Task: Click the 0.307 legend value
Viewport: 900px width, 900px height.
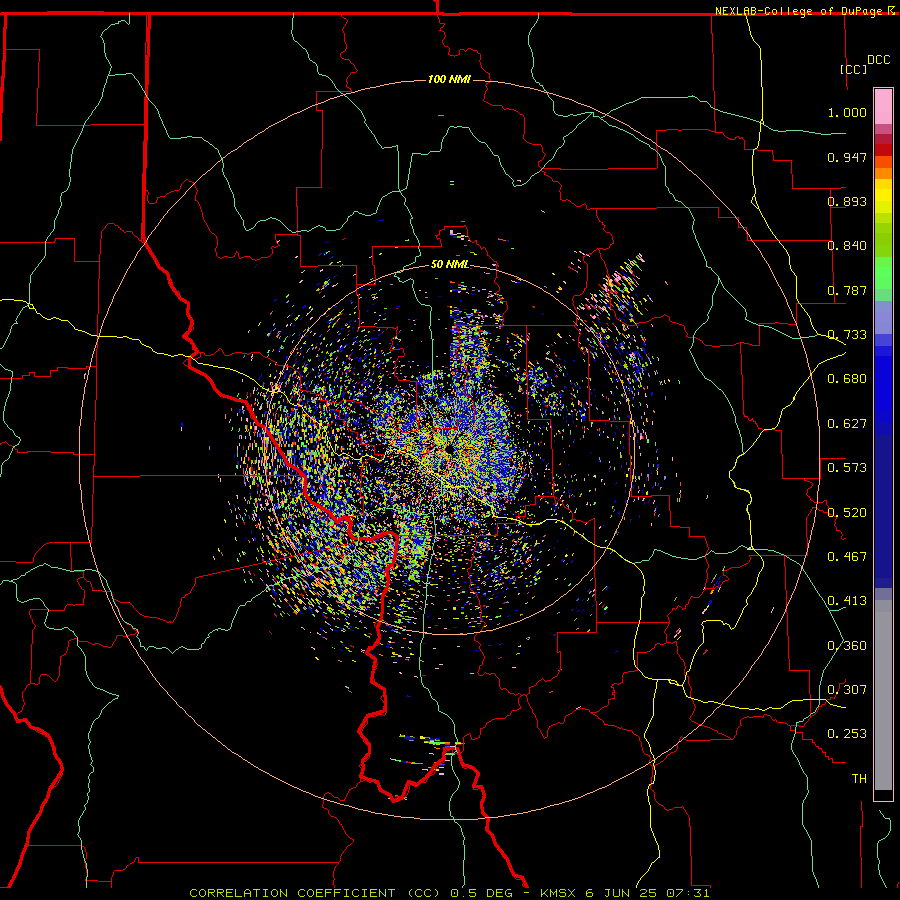Action: coord(847,690)
